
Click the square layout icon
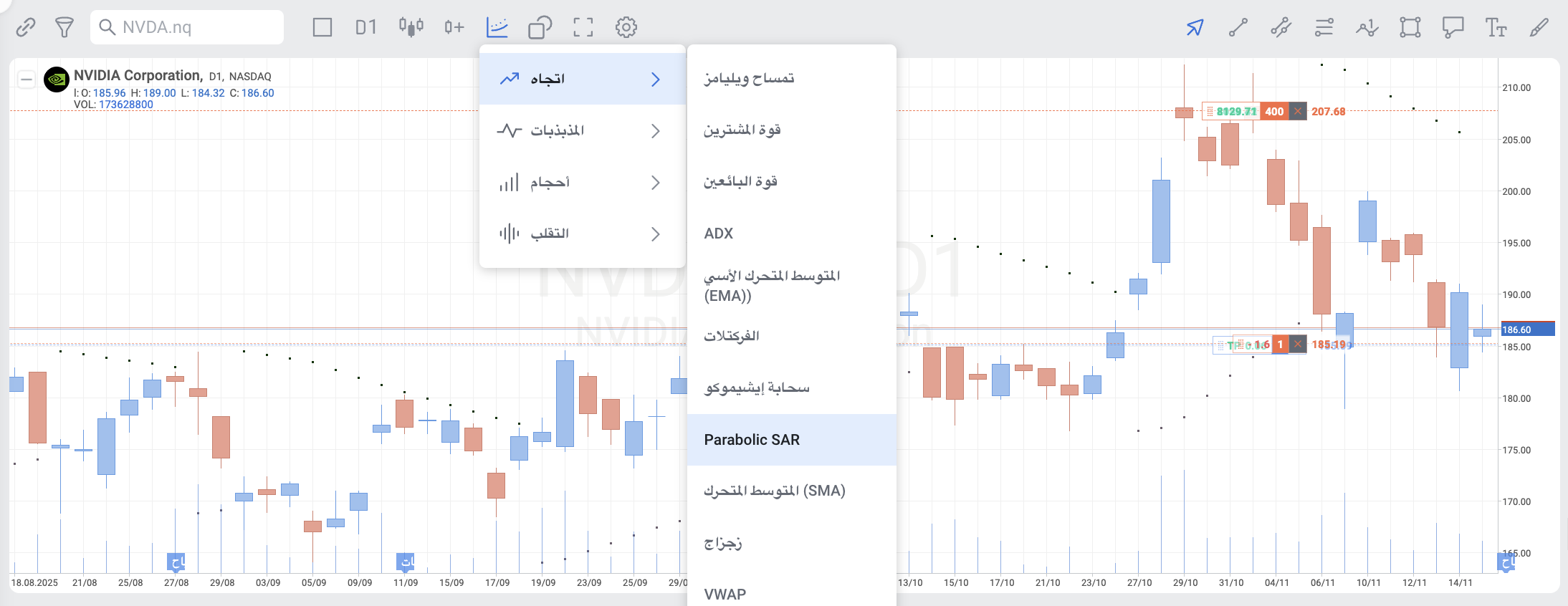click(322, 27)
